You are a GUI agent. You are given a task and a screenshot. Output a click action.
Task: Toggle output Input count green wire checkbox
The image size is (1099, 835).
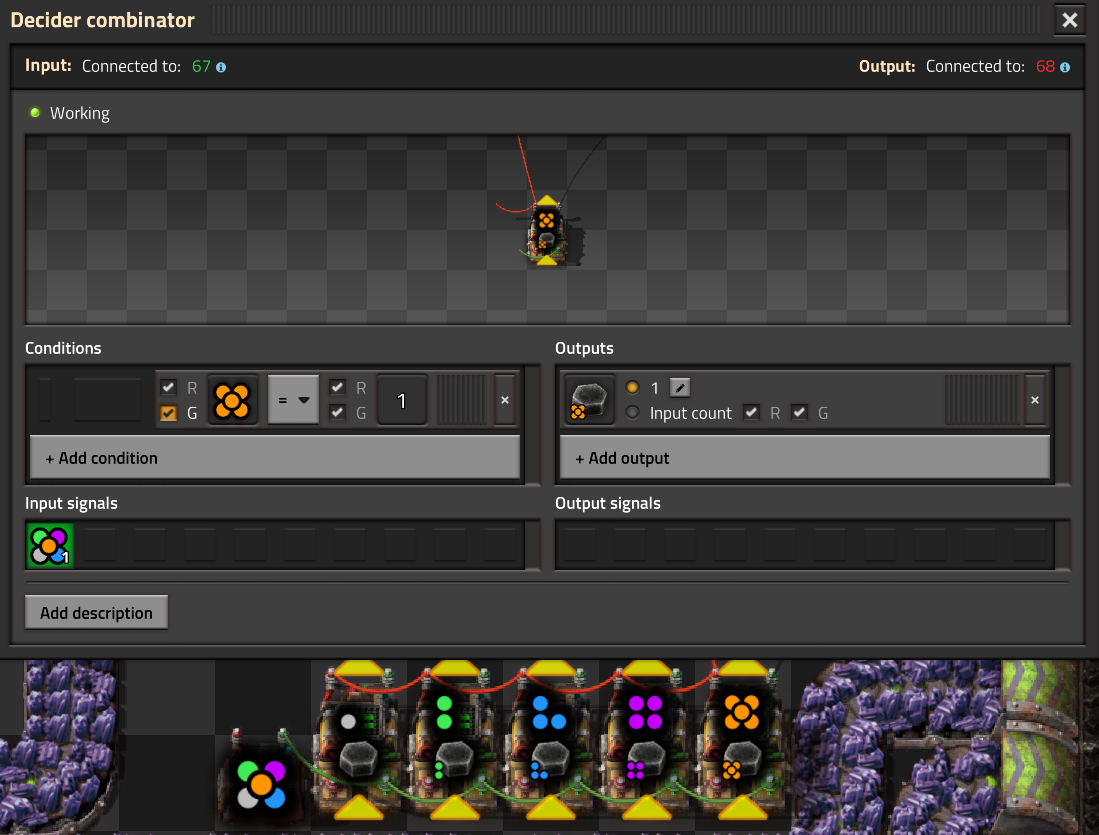(x=799, y=412)
